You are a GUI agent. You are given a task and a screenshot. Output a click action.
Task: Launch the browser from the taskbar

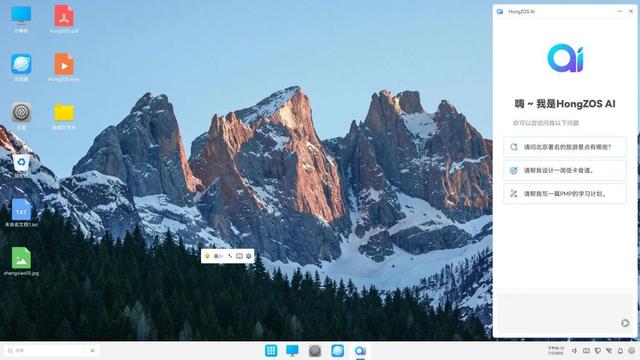point(338,351)
